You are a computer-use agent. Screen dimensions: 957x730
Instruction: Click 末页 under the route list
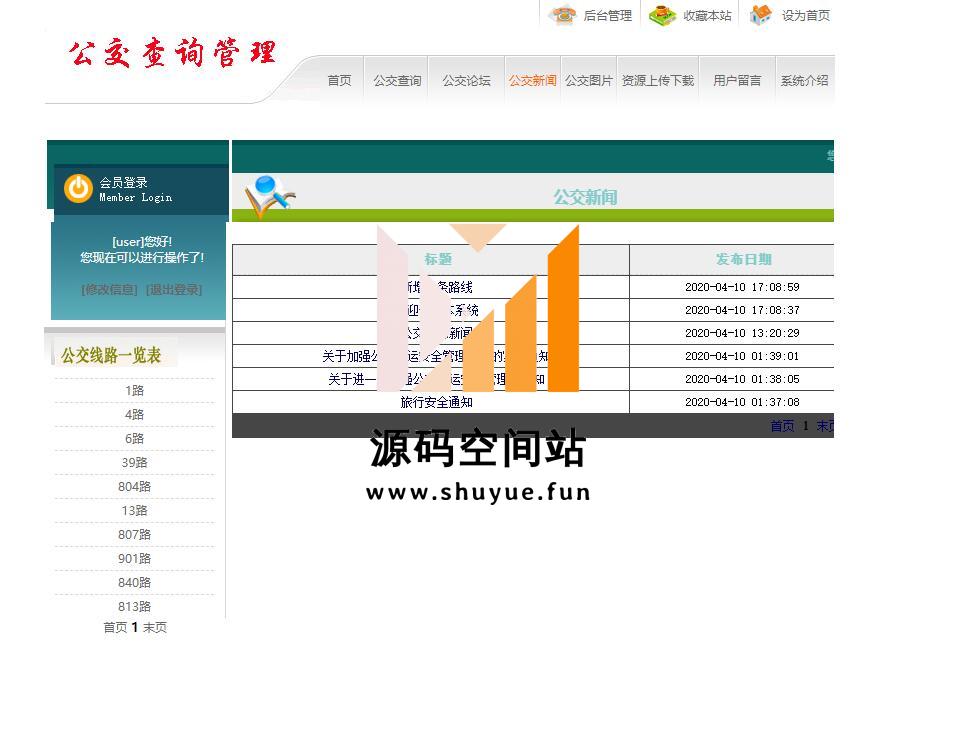155,627
